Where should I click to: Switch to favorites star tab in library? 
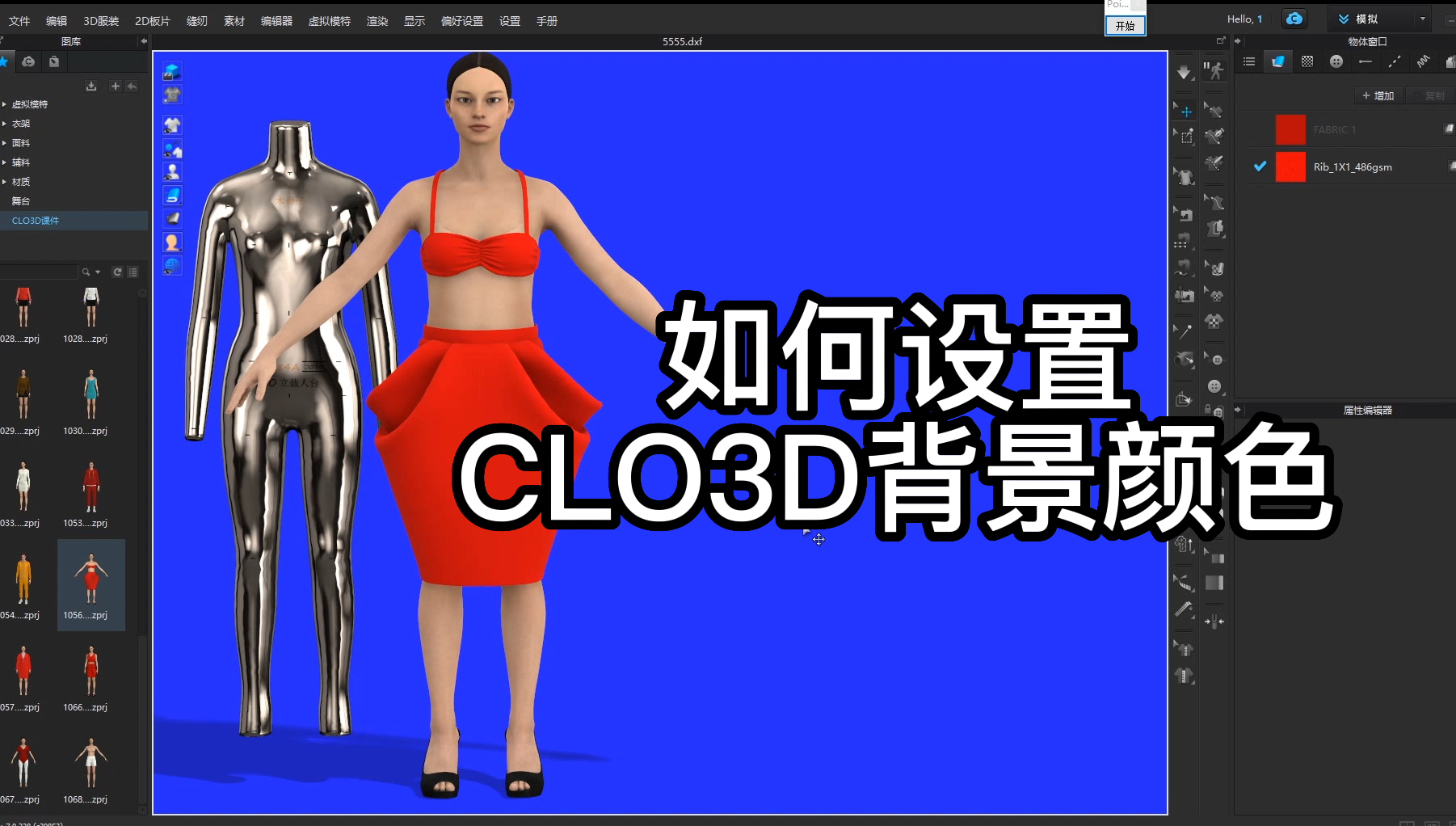point(4,61)
